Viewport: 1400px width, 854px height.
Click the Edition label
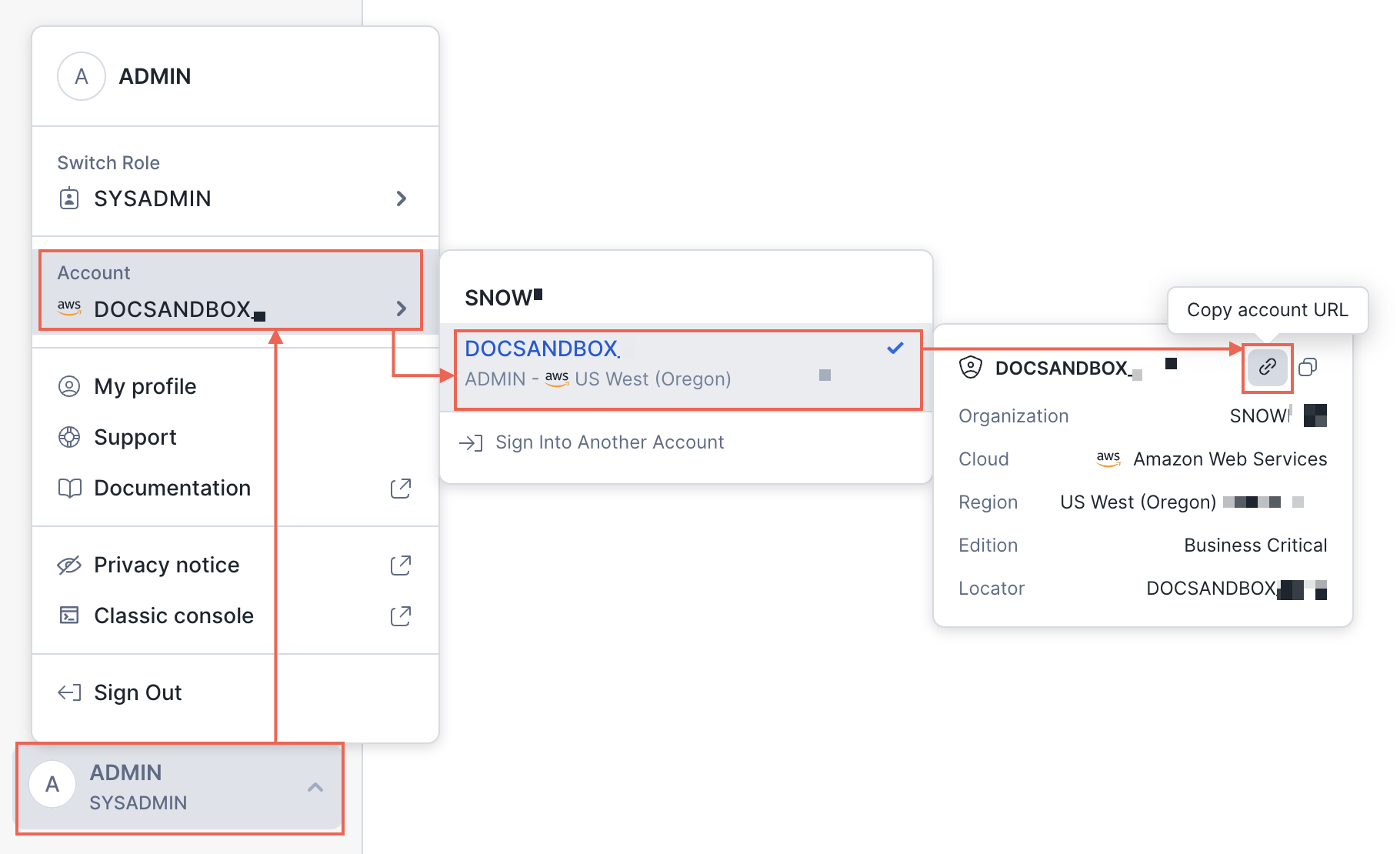[988, 545]
